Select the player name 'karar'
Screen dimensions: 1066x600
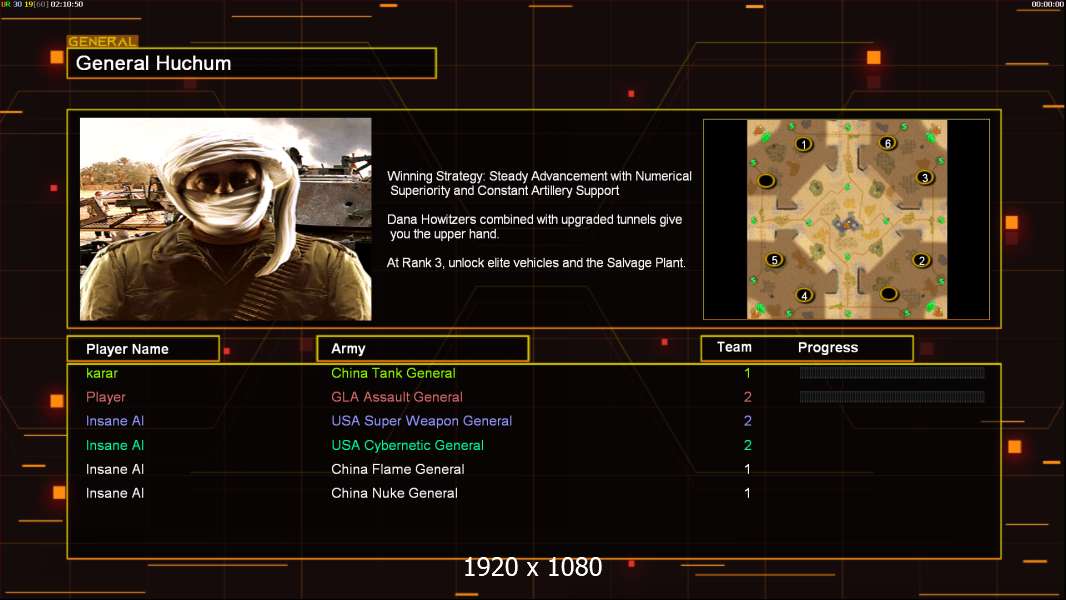pos(102,373)
